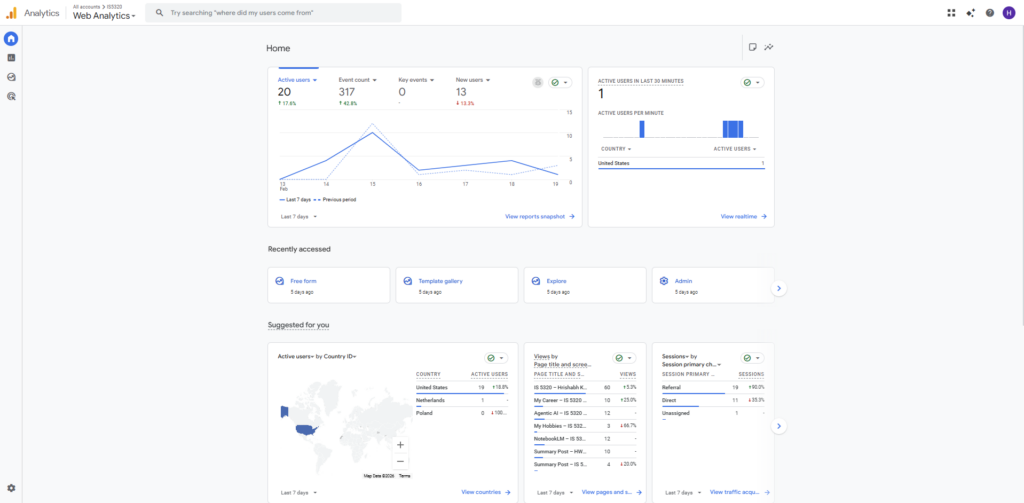Open Advertising from the left sidebar
This screenshot has height=503, width=1024.
(x=11, y=96)
